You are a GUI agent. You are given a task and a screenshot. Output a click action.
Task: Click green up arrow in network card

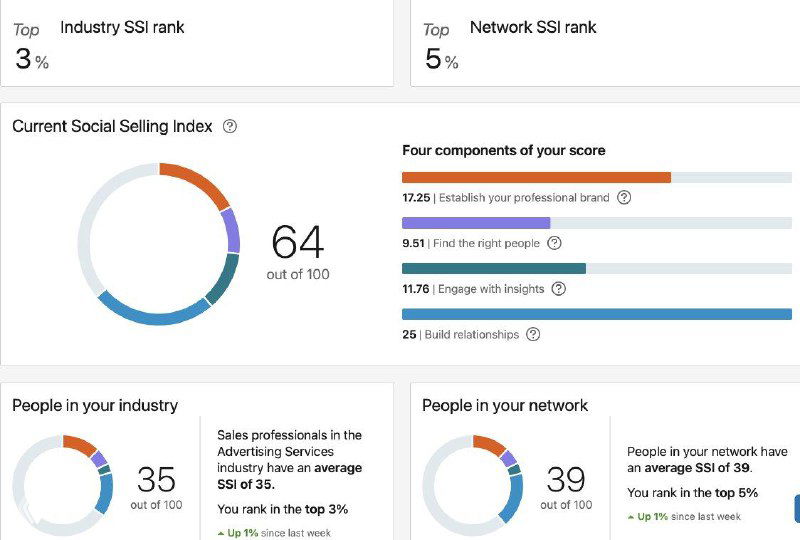pos(631,517)
